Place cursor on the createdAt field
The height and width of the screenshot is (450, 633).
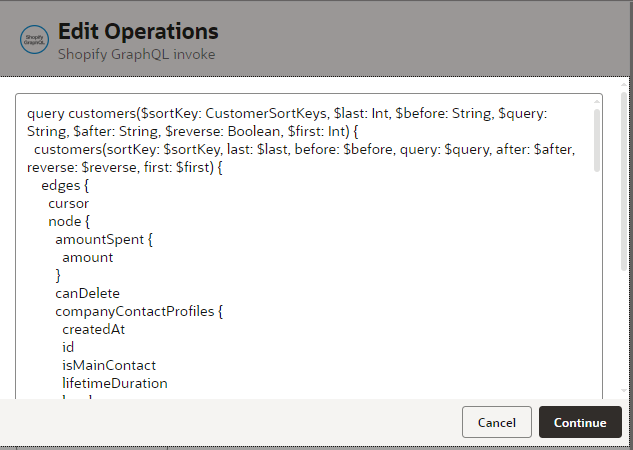tap(93, 329)
